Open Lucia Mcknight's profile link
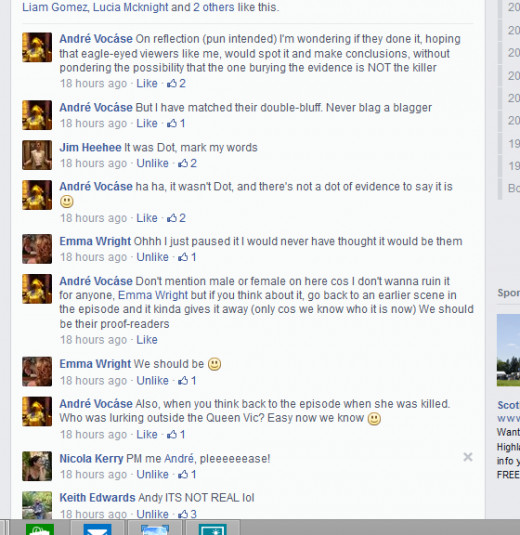Screen dimensions: 520x535 (x=131, y=7)
